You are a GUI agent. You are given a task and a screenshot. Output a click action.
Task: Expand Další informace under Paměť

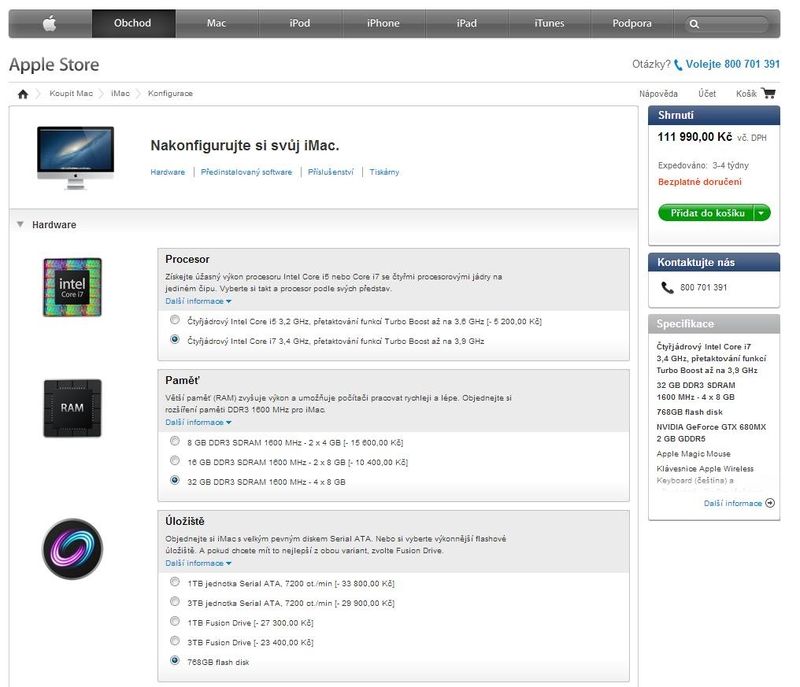[x=198, y=423]
